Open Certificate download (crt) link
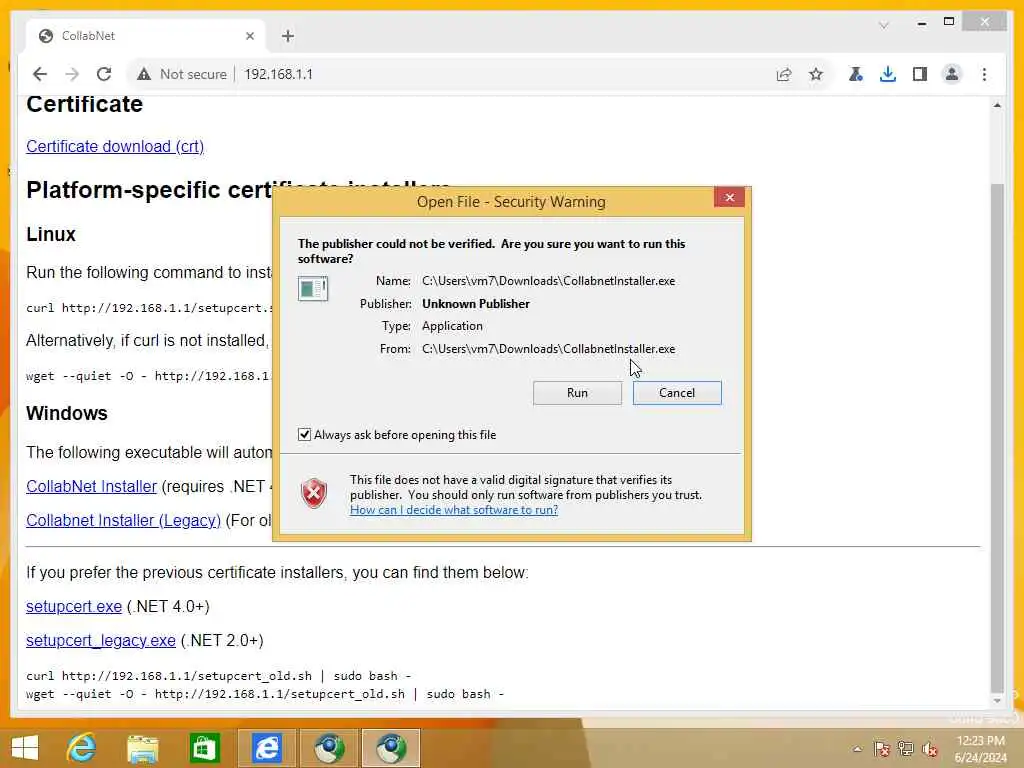 click(x=115, y=146)
